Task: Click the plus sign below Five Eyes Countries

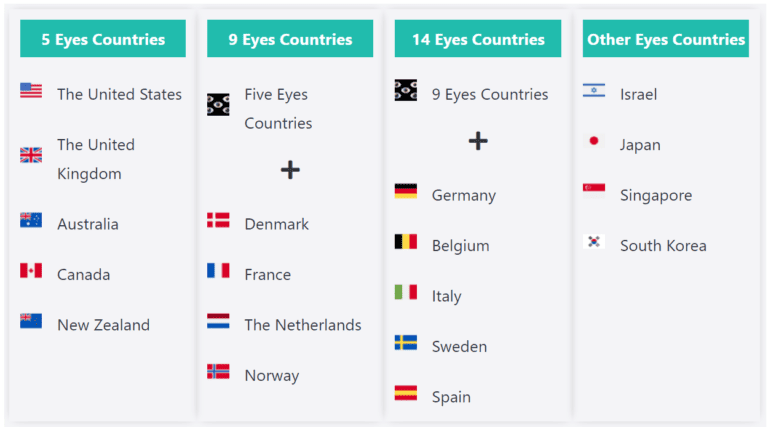Action: tap(290, 170)
